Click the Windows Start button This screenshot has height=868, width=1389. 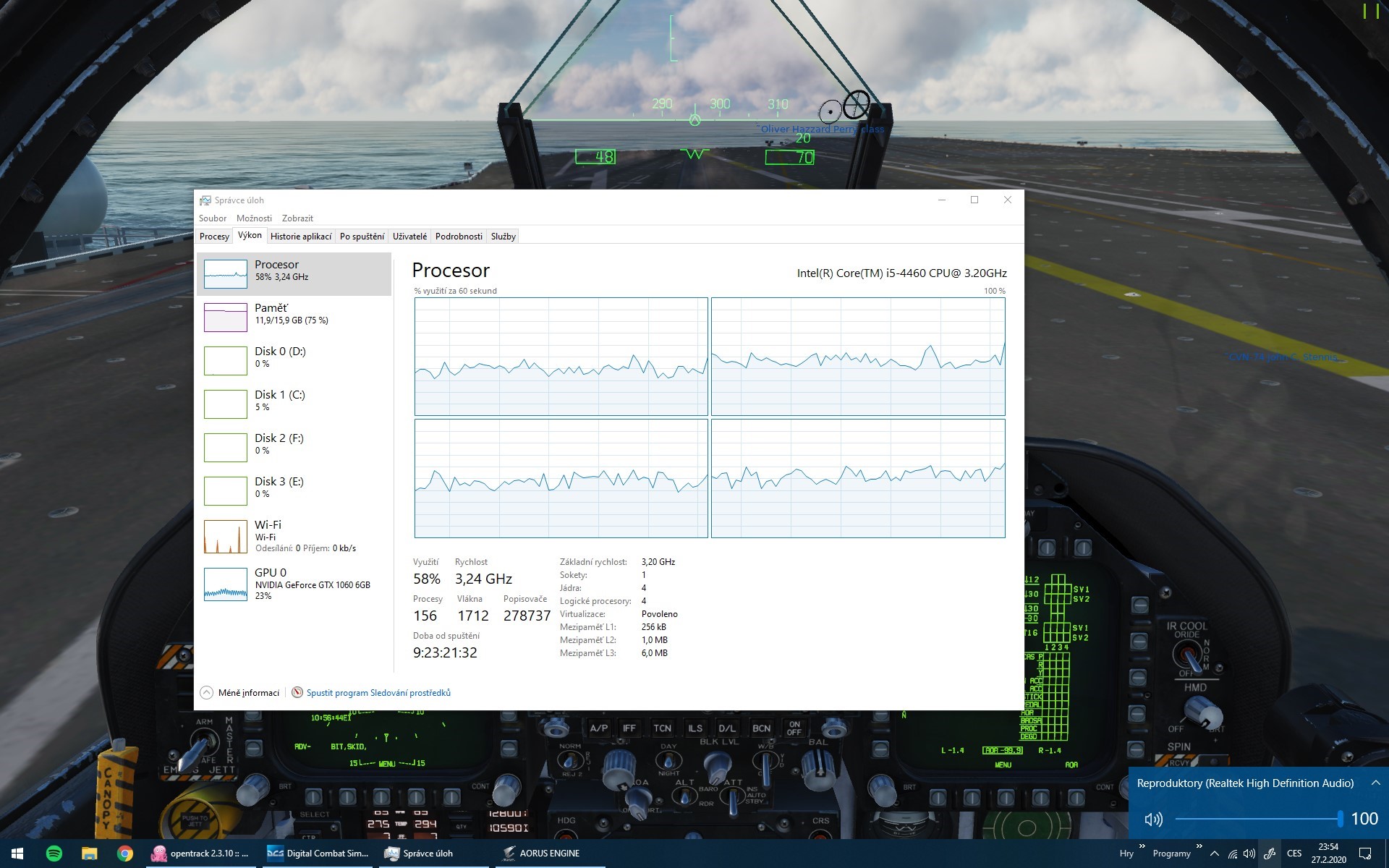click(17, 854)
